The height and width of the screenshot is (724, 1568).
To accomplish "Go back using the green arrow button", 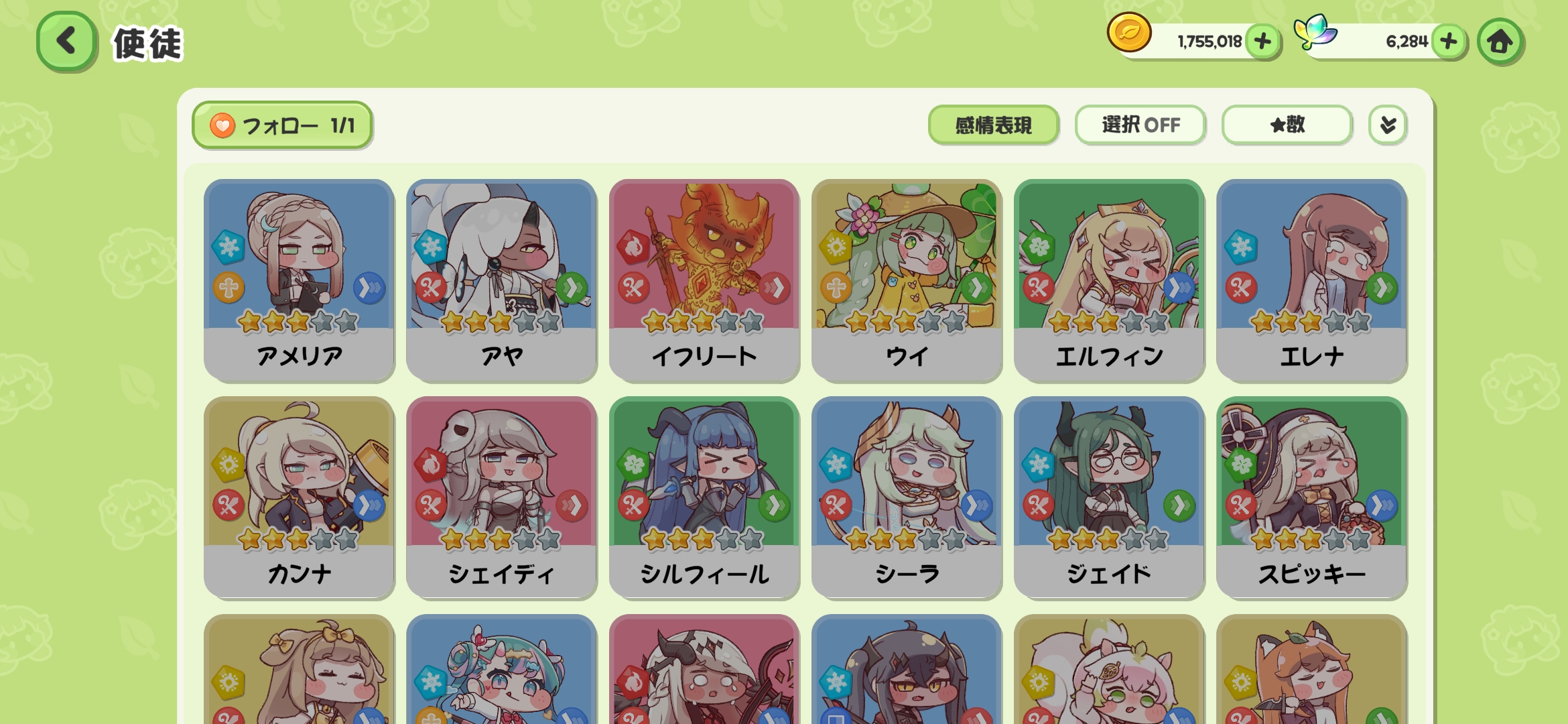I will pos(66,42).
